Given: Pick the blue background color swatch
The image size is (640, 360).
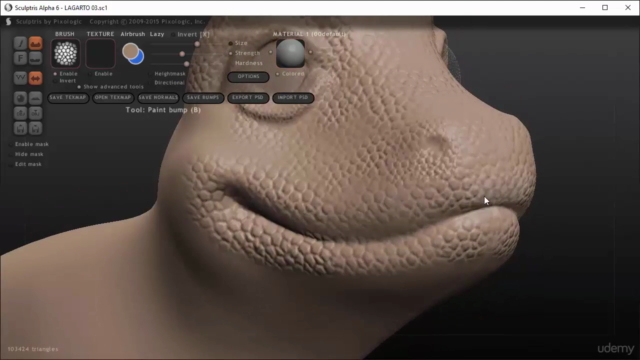Looking at the screenshot, I should click(x=139, y=58).
